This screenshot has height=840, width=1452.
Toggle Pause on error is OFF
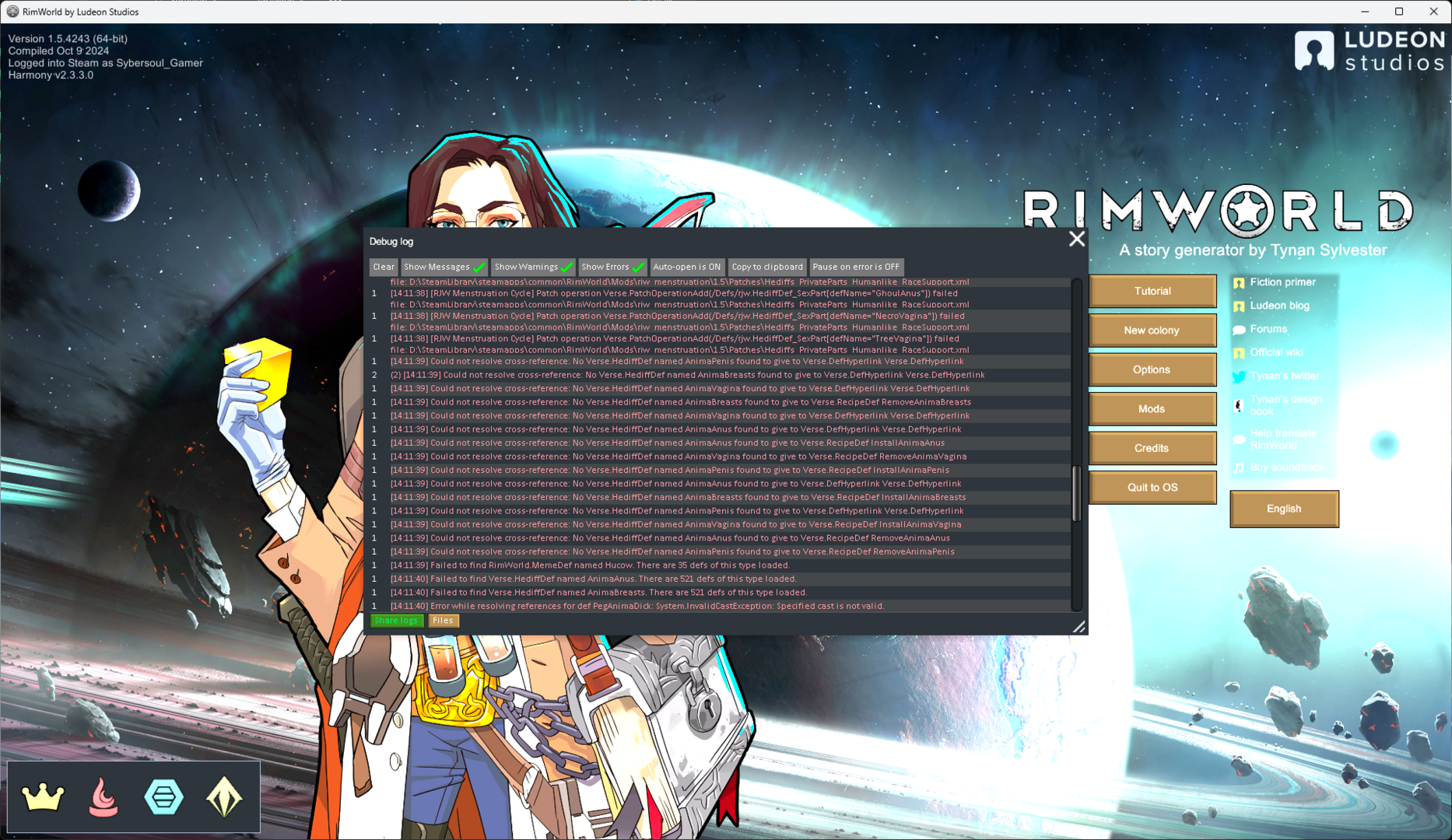pos(856,267)
